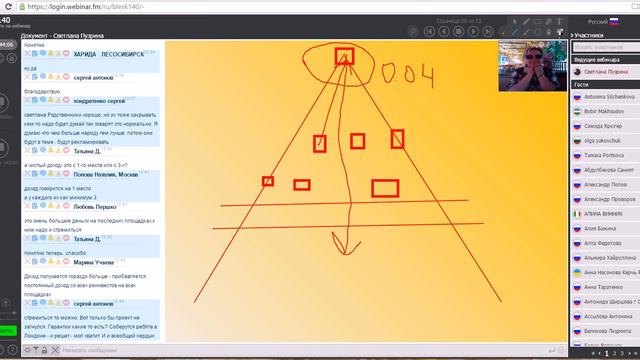Go to participants list page 2

[615, 353]
